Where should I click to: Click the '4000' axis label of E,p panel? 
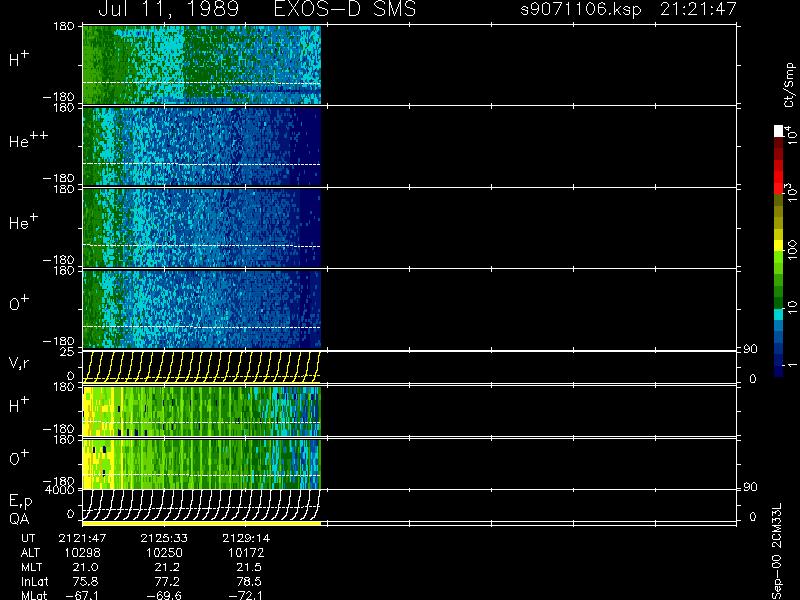tap(62, 490)
